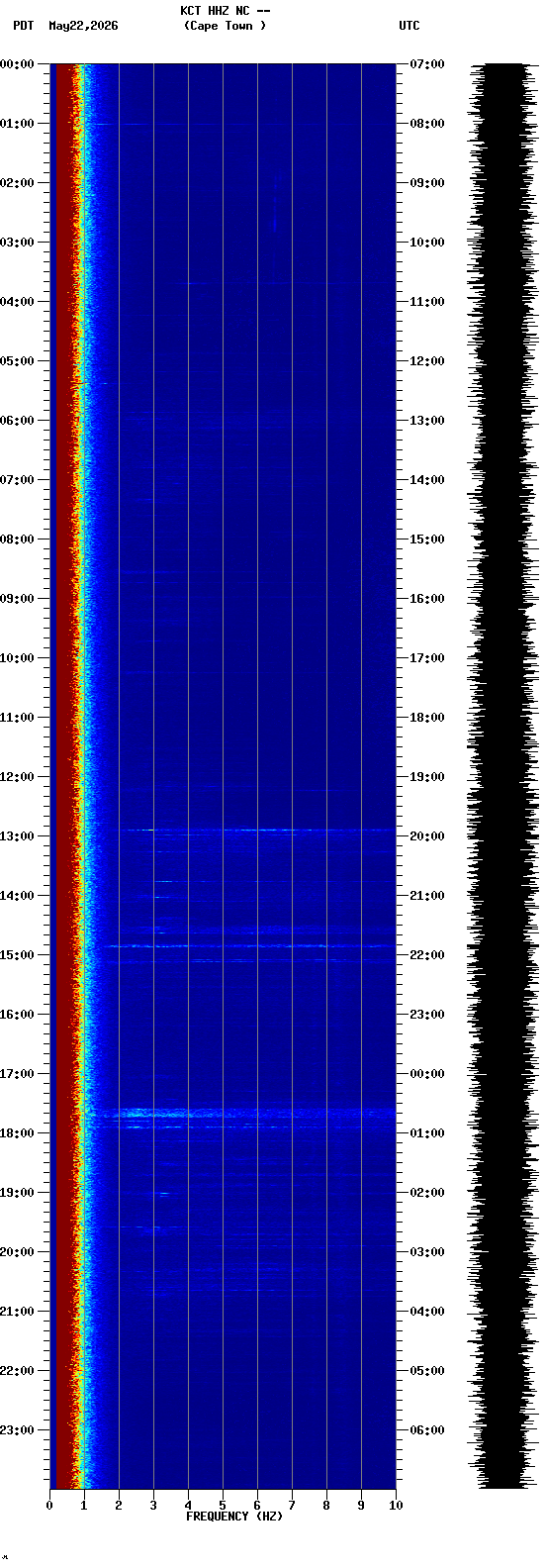Click the 21:00 UTC time label

[x=427, y=896]
